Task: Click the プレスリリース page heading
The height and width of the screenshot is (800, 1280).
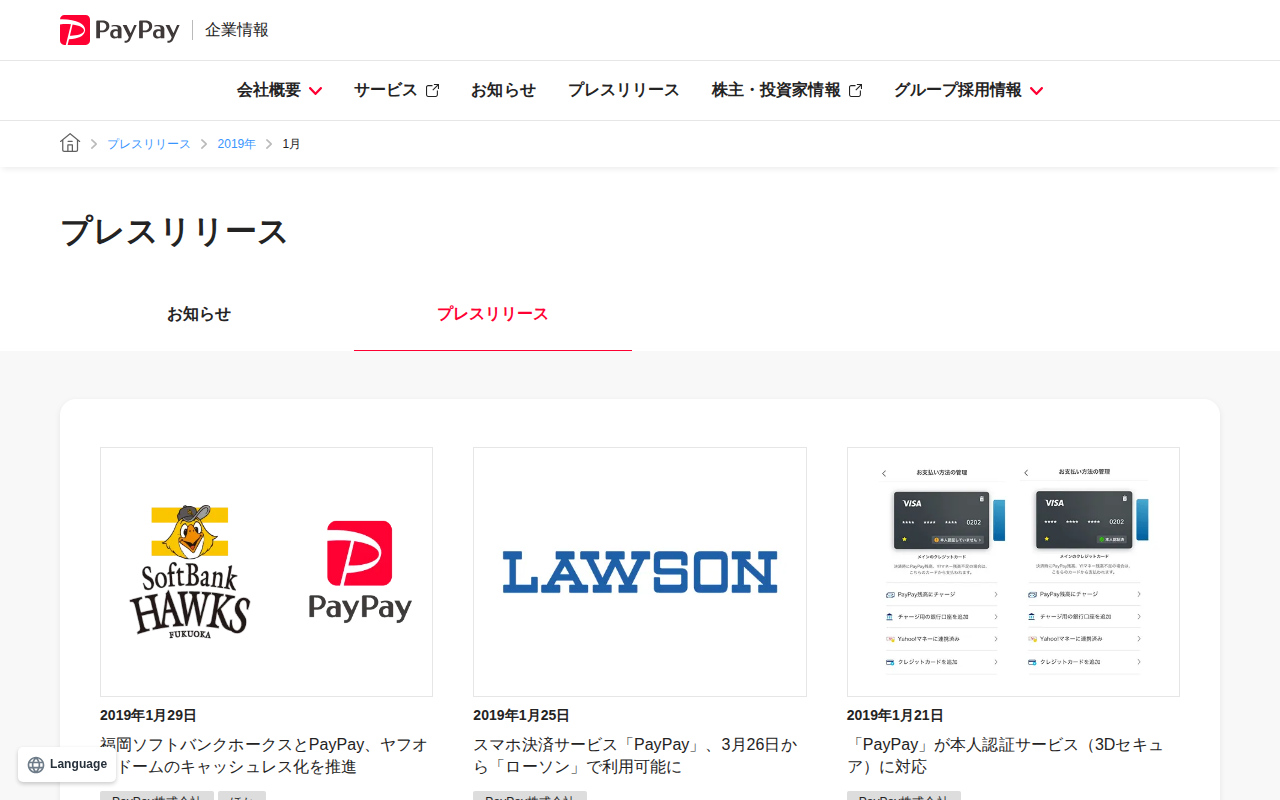Action: tap(174, 232)
